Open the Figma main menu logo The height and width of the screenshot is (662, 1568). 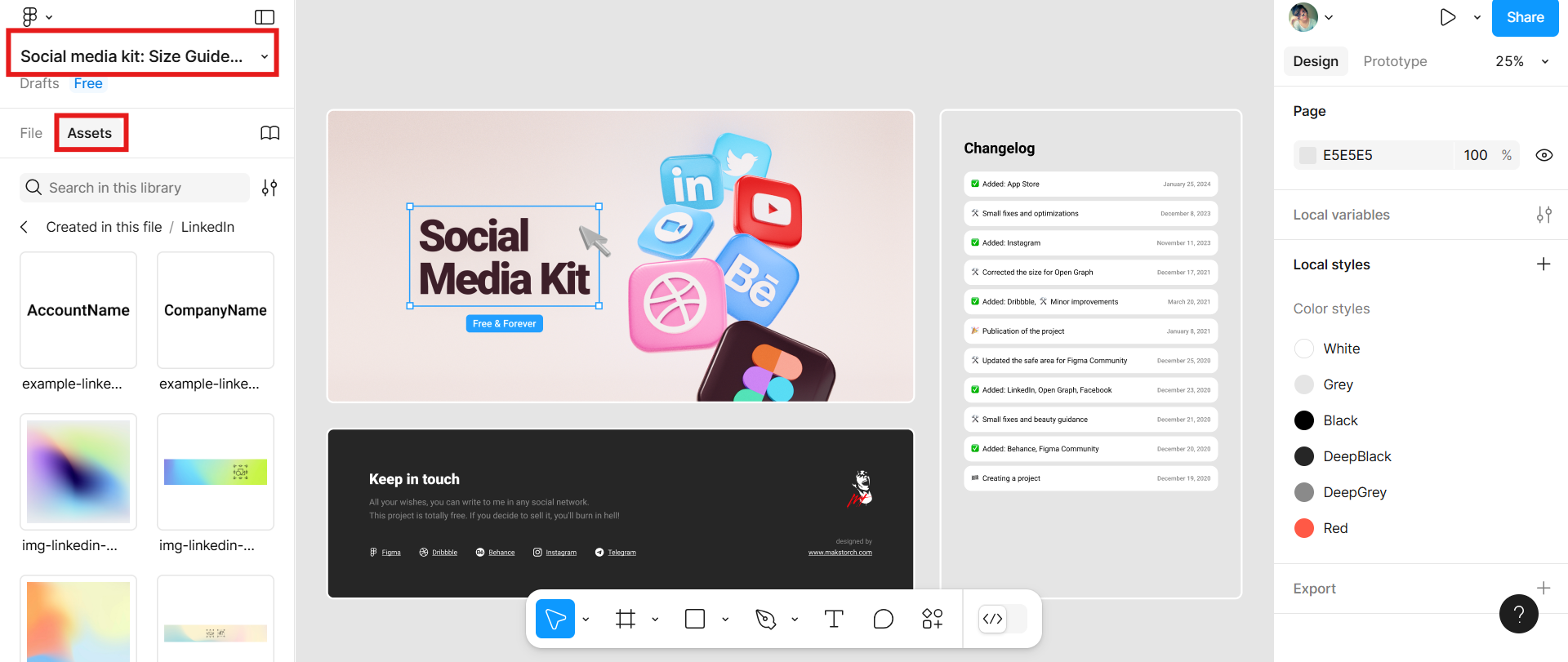point(30,16)
